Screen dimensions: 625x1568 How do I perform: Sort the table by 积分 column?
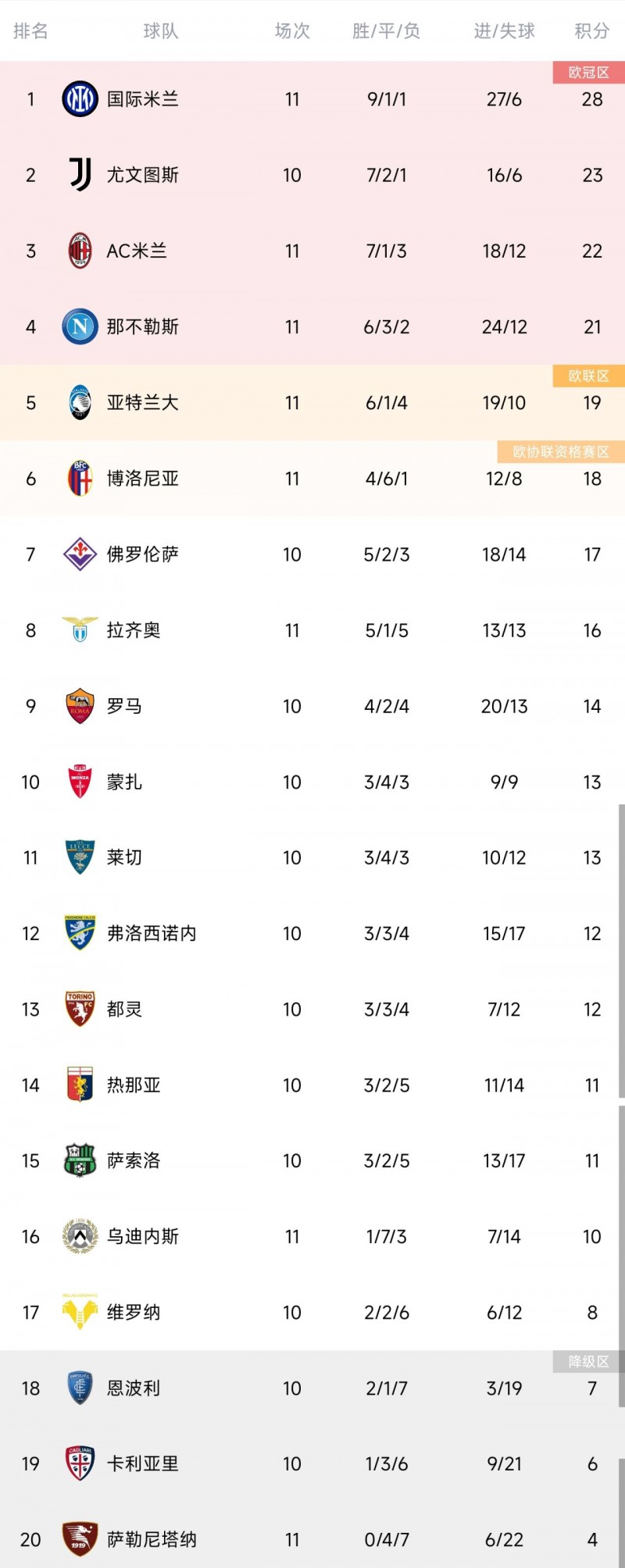point(591,32)
